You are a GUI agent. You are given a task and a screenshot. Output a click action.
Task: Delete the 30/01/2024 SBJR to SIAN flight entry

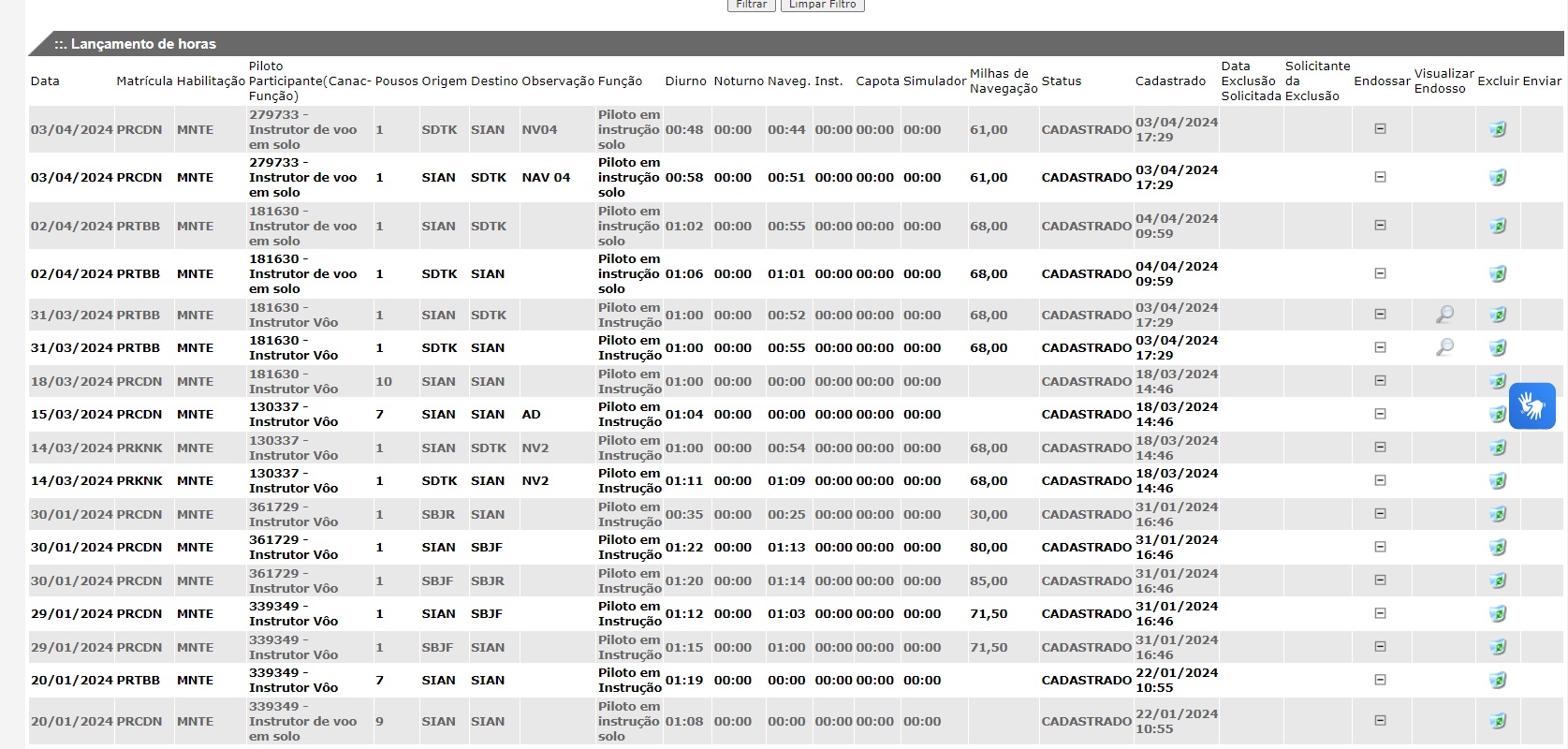click(x=1498, y=514)
